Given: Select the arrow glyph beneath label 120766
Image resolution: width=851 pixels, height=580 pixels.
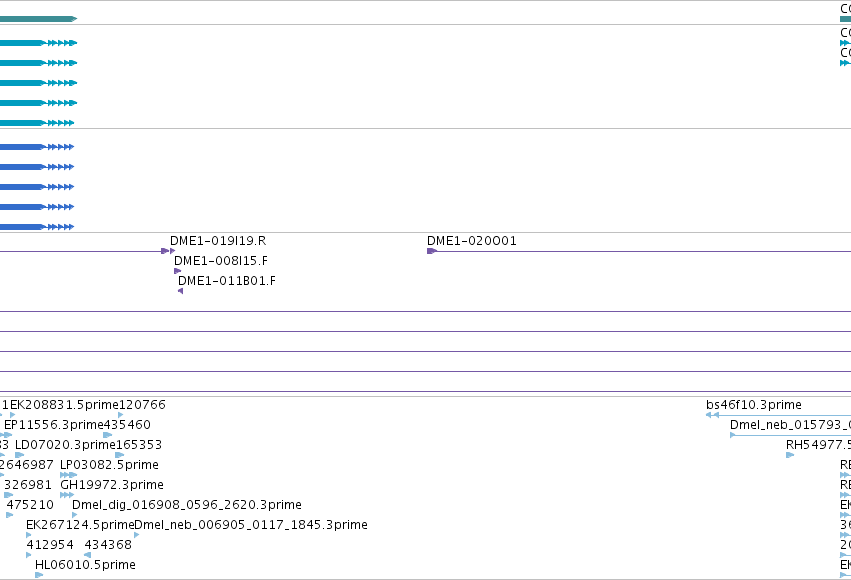Looking at the screenshot, I should (x=120, y=415).
